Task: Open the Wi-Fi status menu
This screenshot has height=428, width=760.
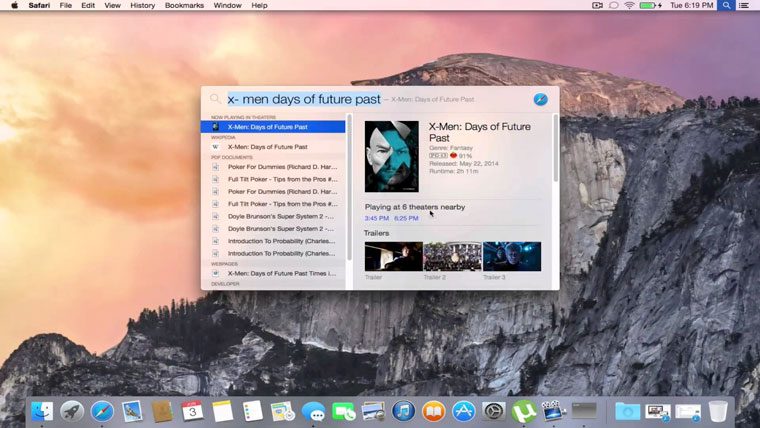Action: click(x=629, y=6)
